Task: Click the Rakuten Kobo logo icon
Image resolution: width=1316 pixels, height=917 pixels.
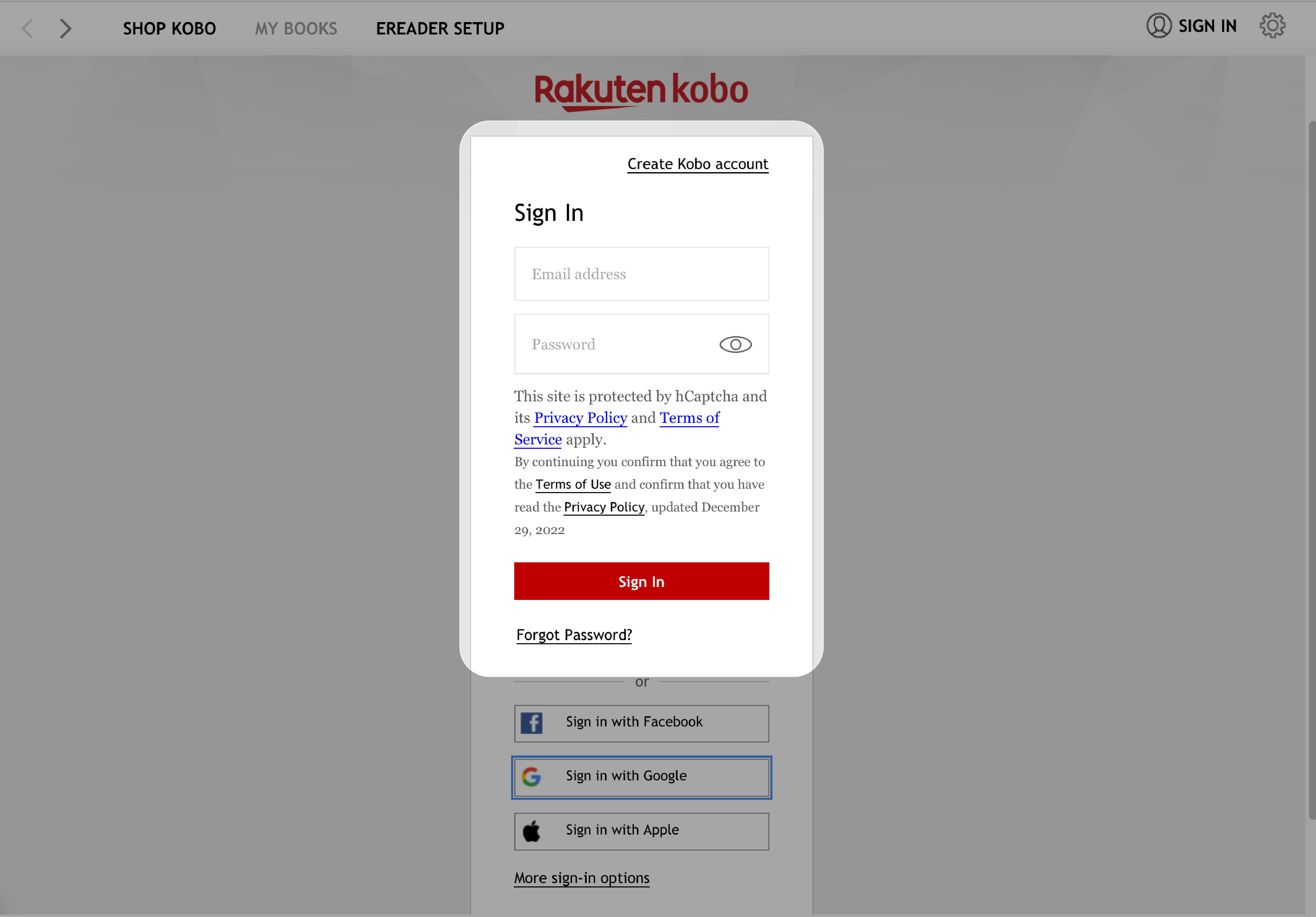Action: [641, 90]
